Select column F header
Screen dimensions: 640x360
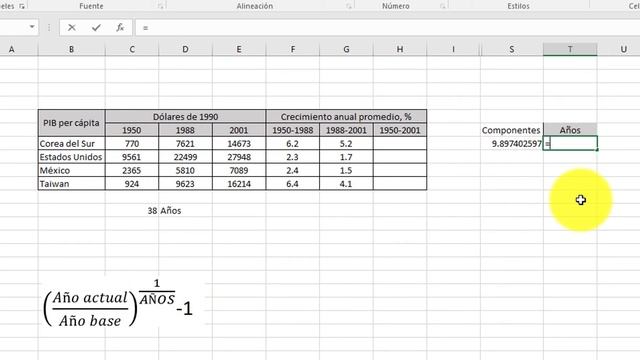(x=293, y=49)
